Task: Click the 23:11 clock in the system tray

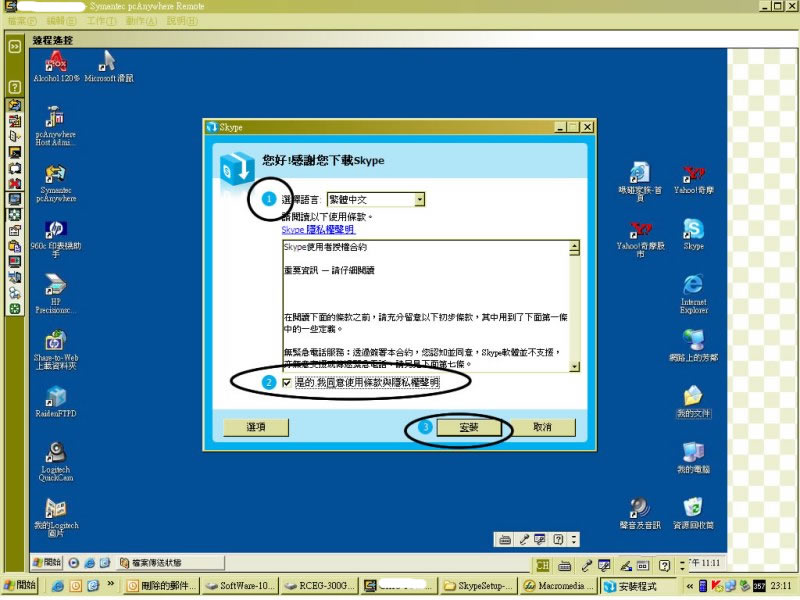Action: pos(781,586)
